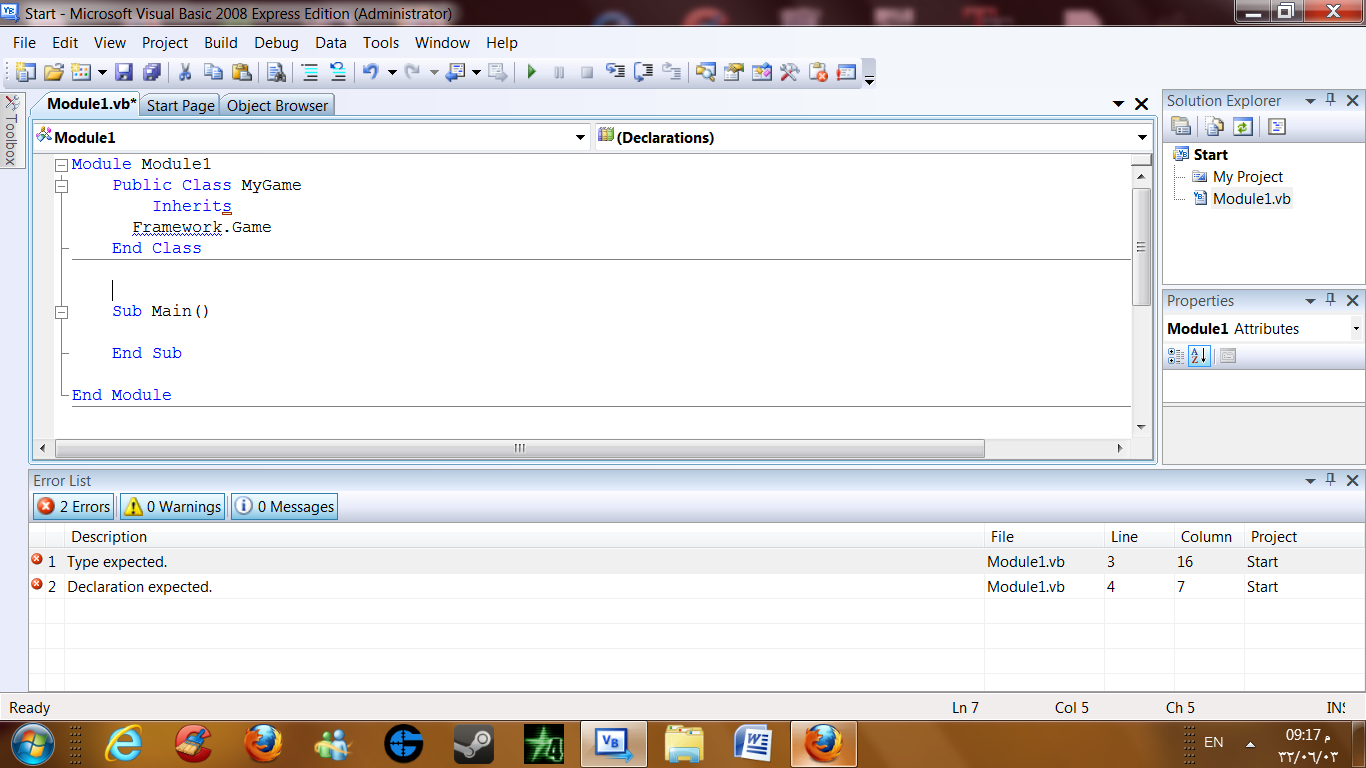The width and height of the screenshot is (1366, 768).
Task: Sort error list by Description column
Action: coord(525,536)
